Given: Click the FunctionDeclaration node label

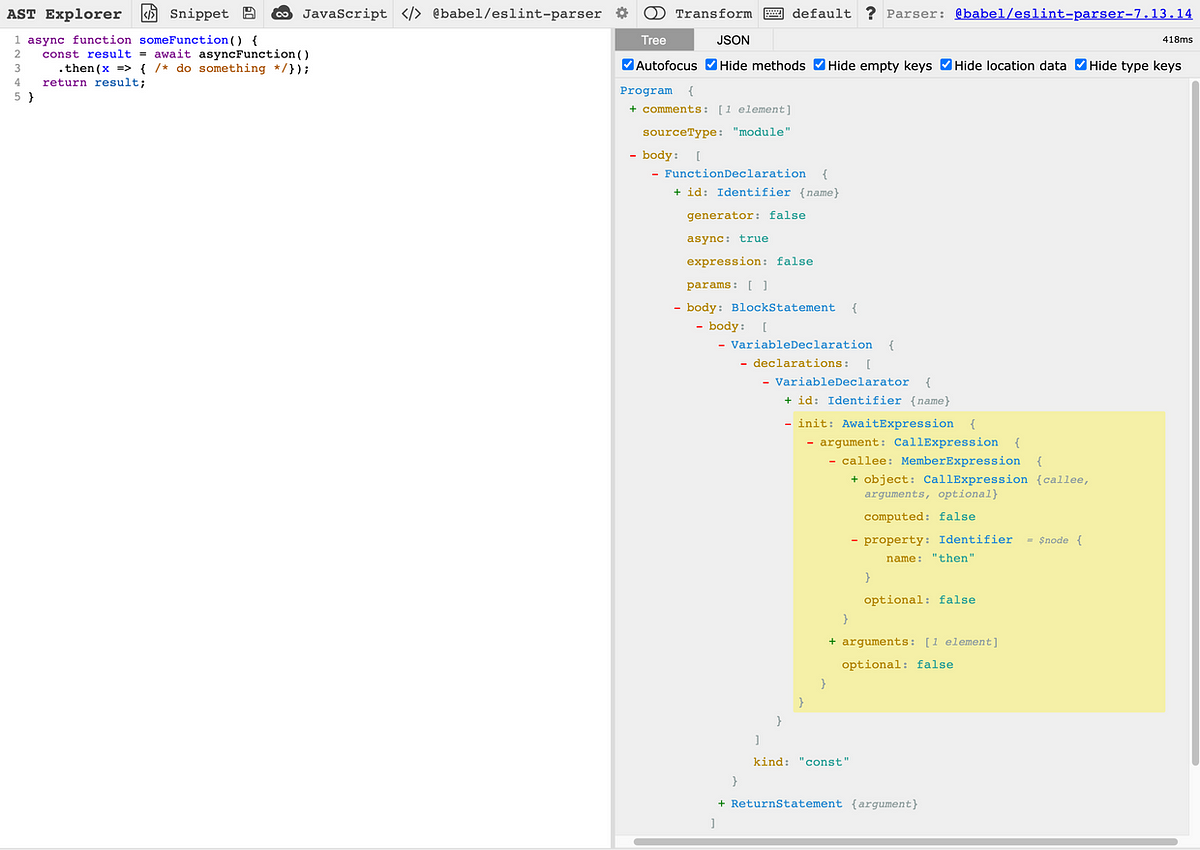Looking at the screenshot, I should 735,173.
